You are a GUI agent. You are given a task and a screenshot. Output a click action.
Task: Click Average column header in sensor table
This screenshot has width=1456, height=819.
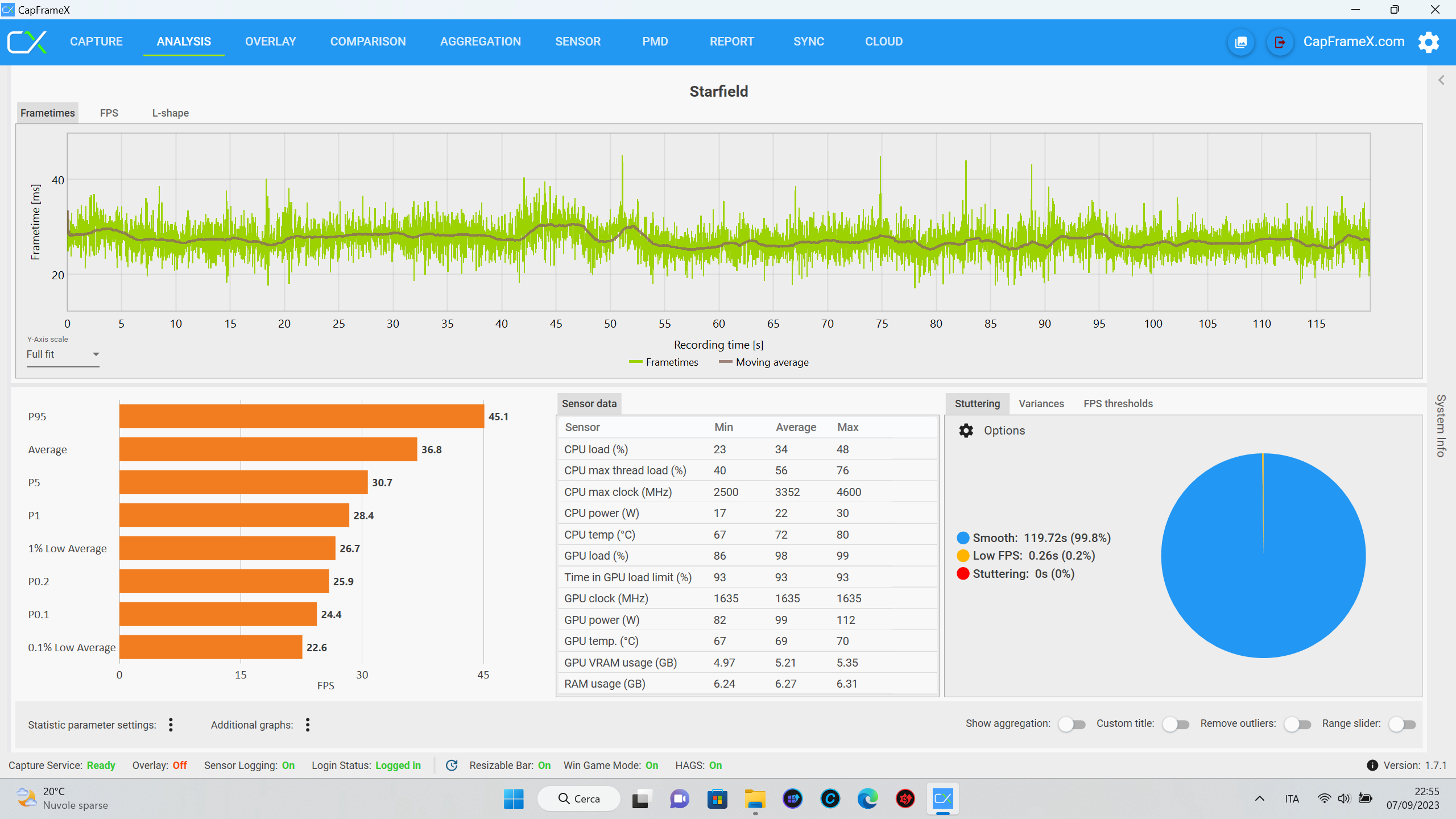(796, 427)
